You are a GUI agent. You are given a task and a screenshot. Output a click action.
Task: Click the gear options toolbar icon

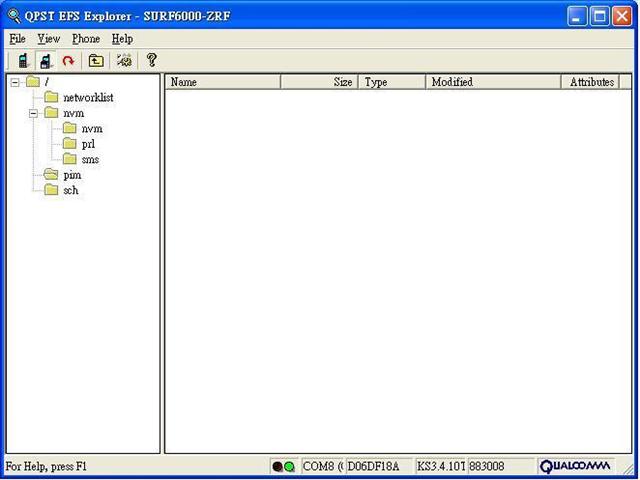124,60
